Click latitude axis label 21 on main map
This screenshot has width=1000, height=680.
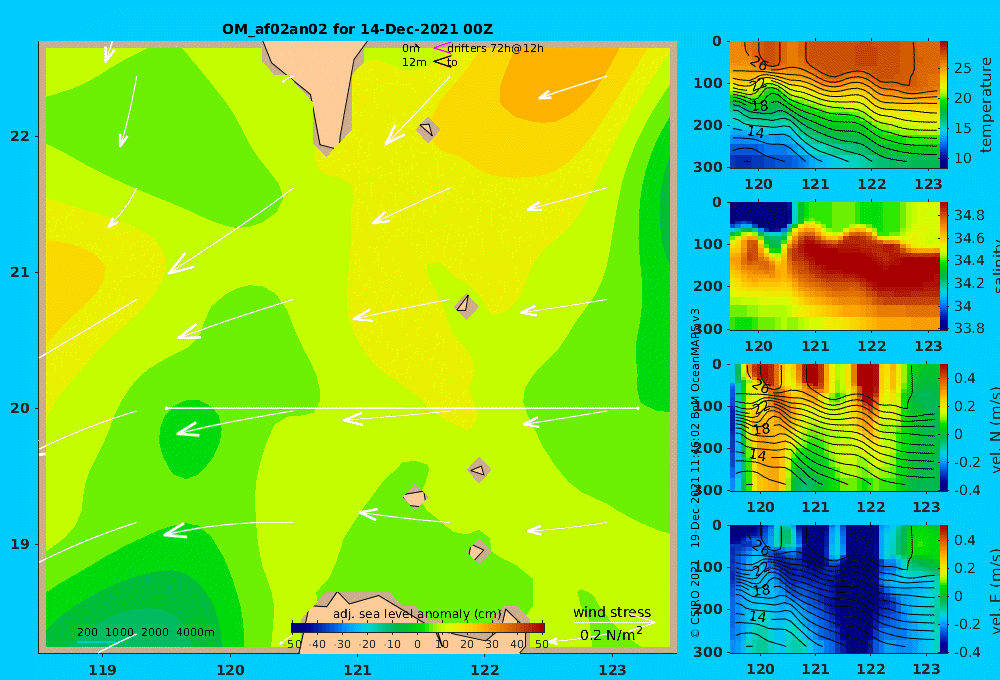[20, 272]
